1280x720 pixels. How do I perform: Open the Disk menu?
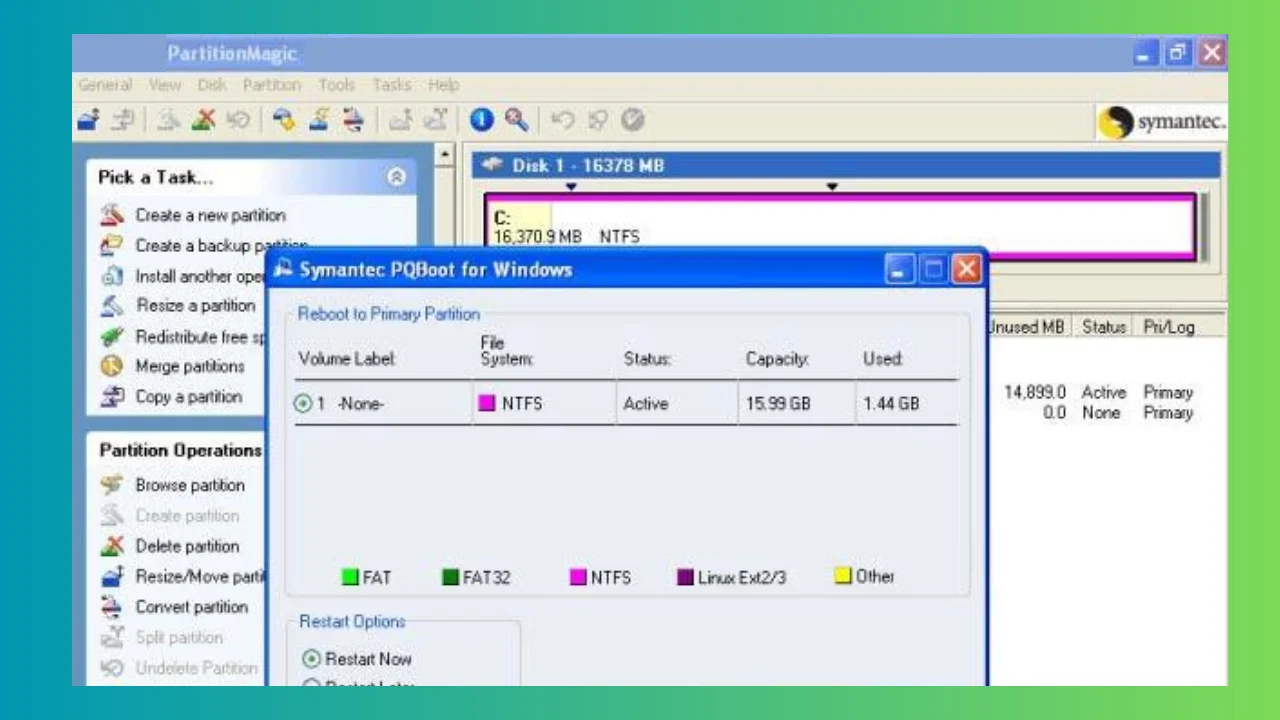212,85
